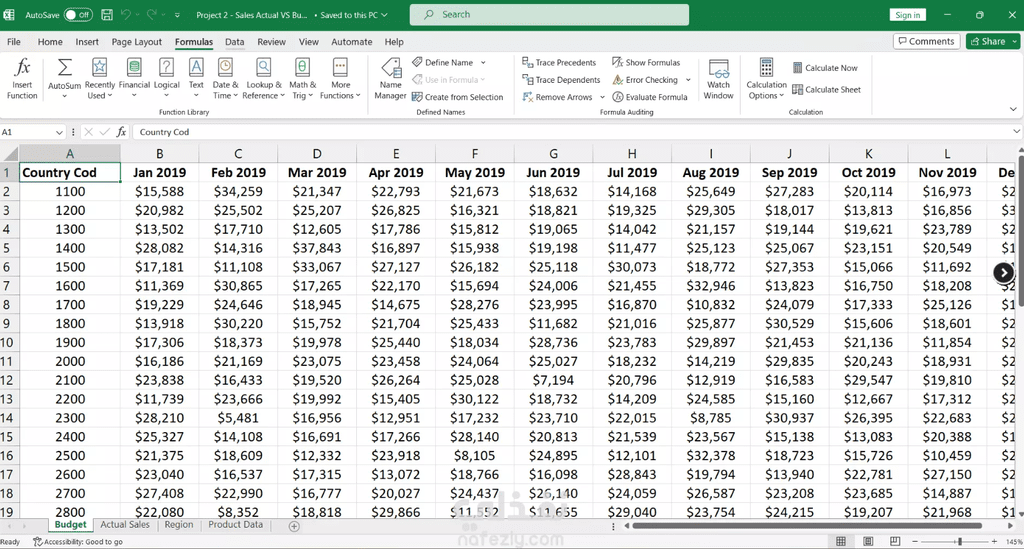Select Page Layout view in status bar
The image size is (1024, 549).
coord(868,541)
